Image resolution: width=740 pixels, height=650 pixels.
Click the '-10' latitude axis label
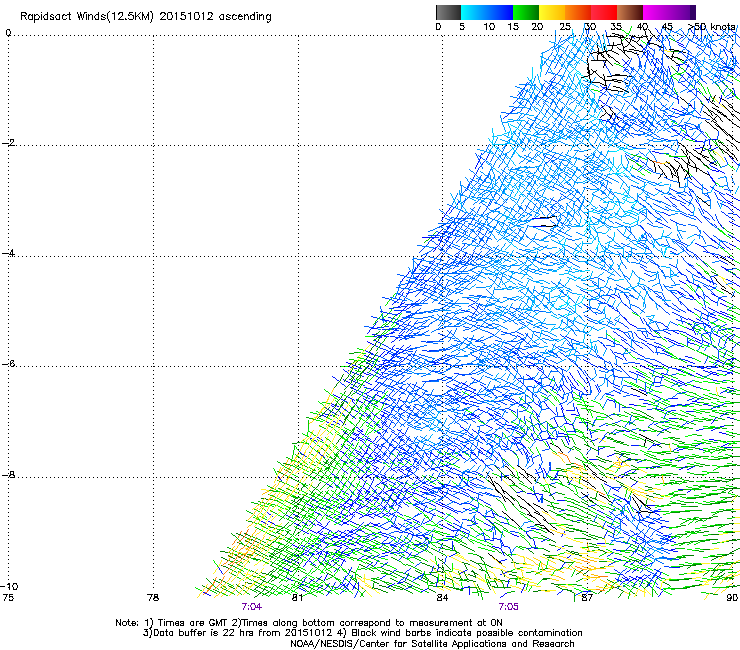click(9, 586)
